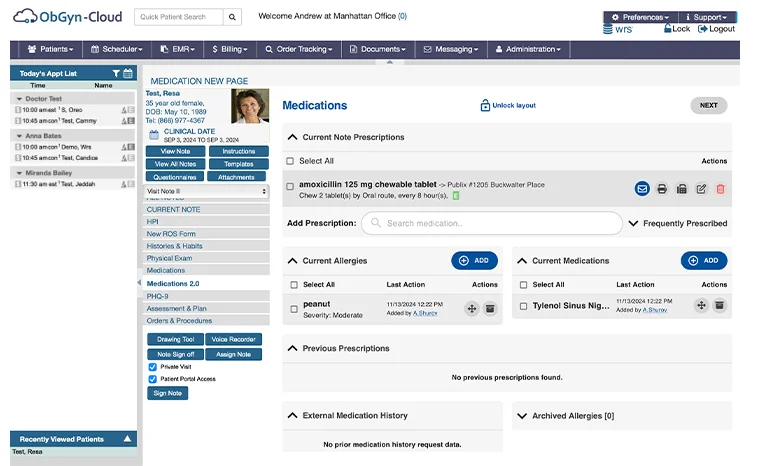The width and height of the screenshot is (757, 466).
Task: Edit the amoxicillin prescription with the pencil icon
Action: coord(701,188)
